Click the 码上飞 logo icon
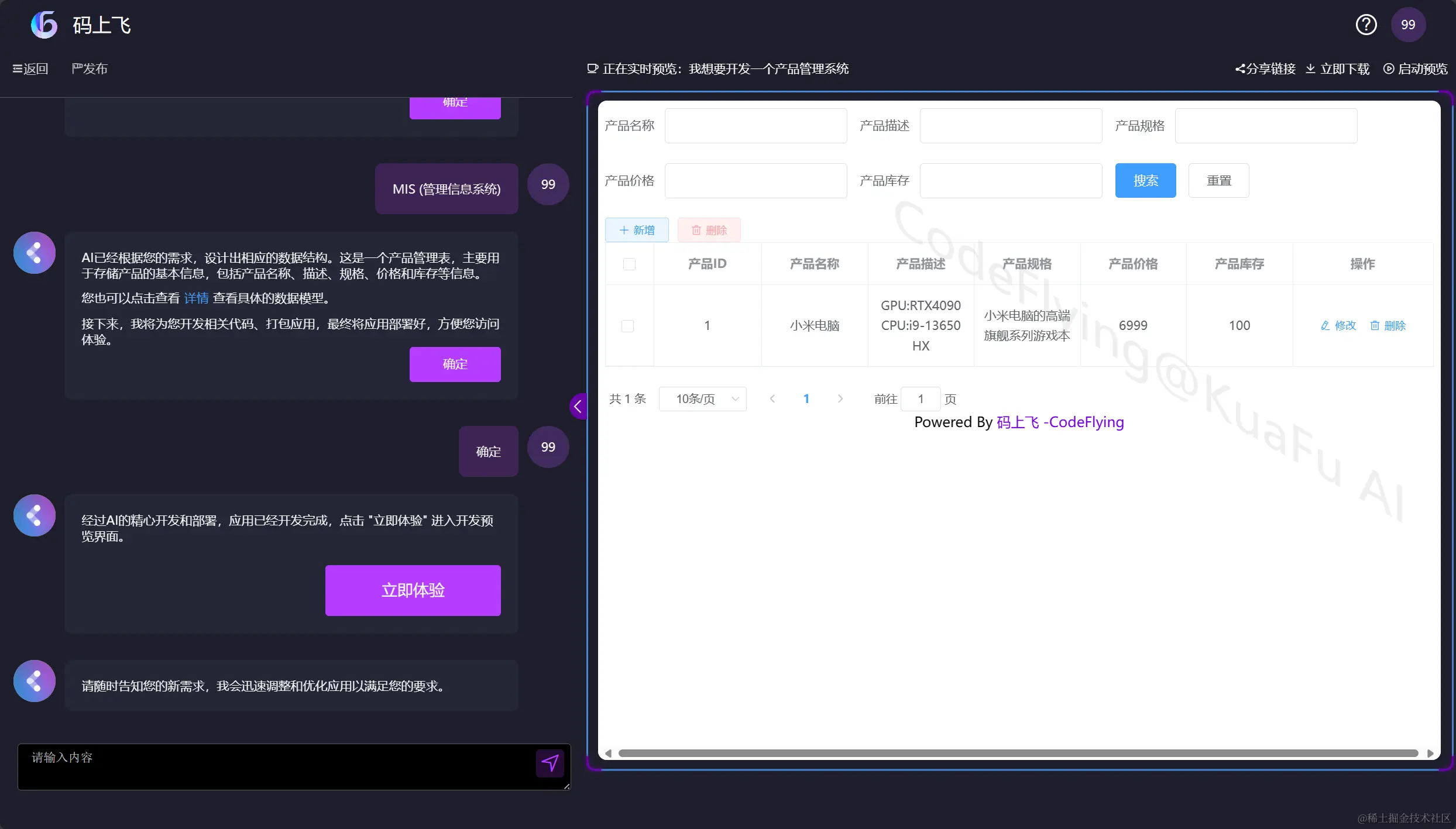The image size is (1456, 829). tap(44, 25)
